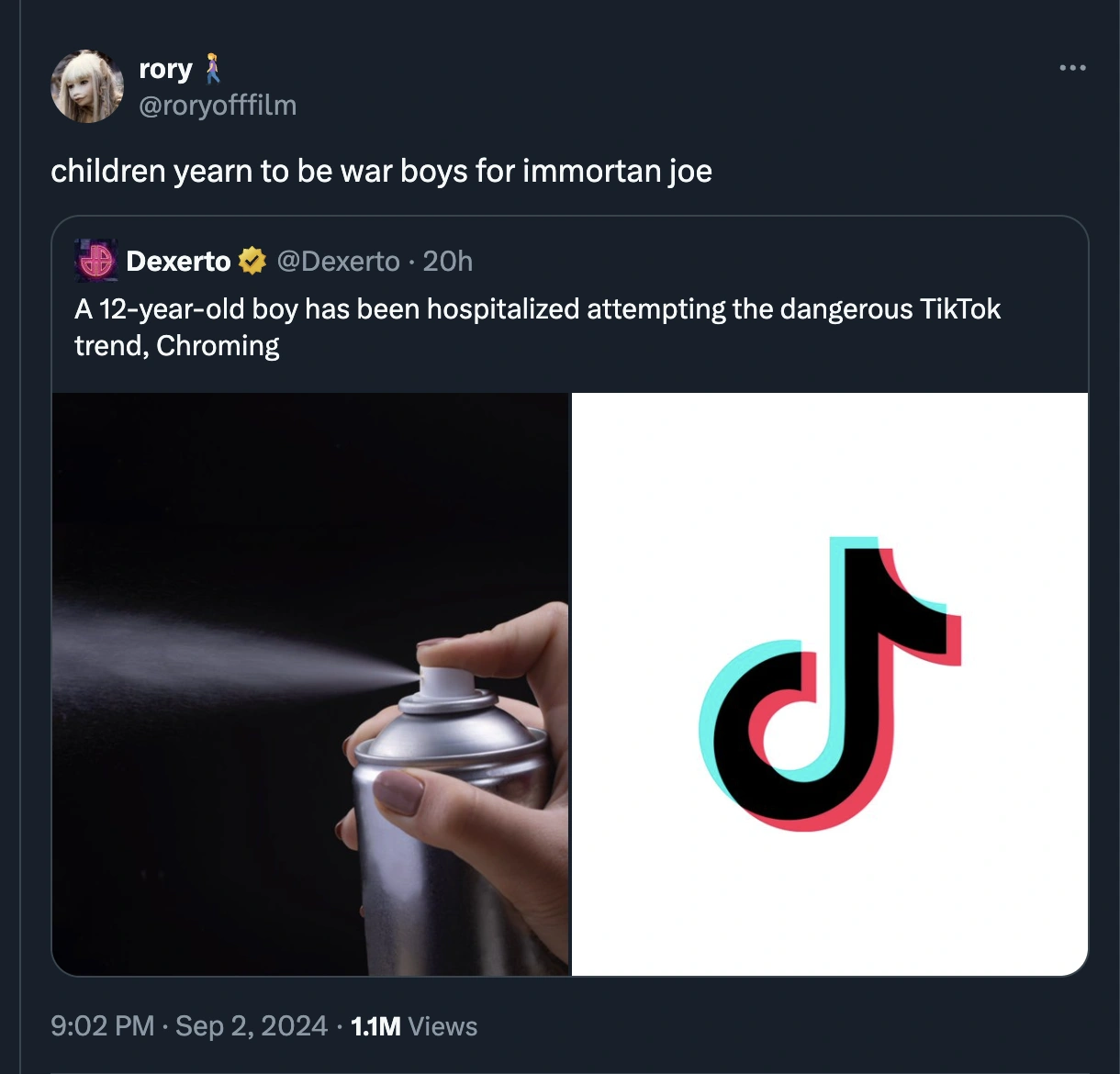Click the @Dexerto handle in quoted tweet
The width and height of the screenshot is (1120, 1074).
[338, 262]
